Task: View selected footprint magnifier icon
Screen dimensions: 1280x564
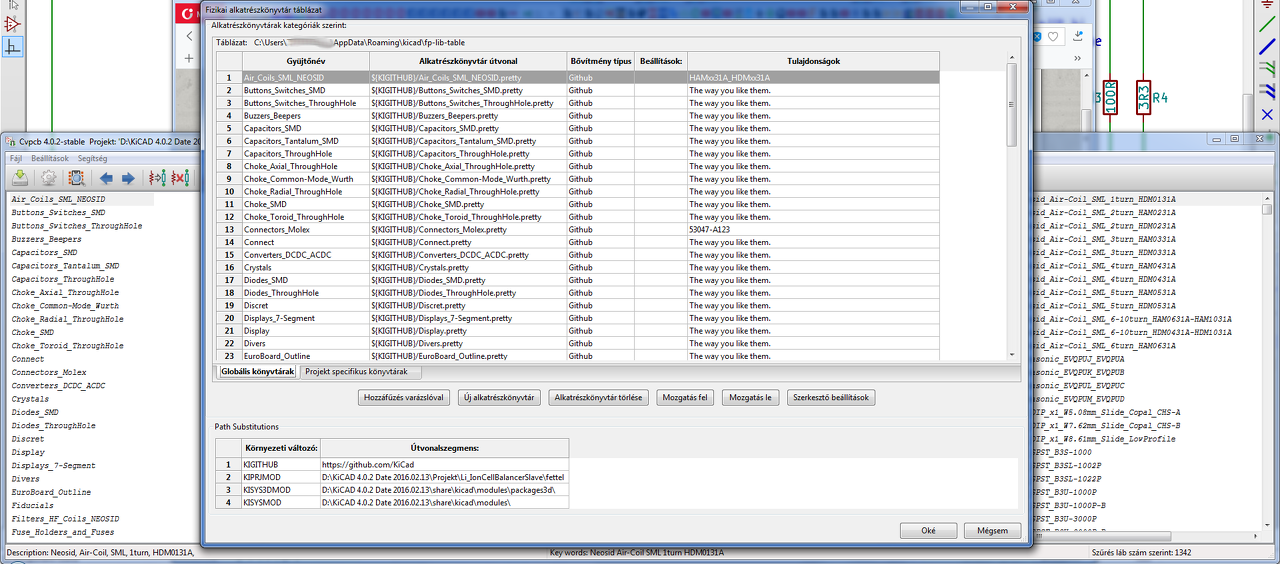Action: (75, 178)
